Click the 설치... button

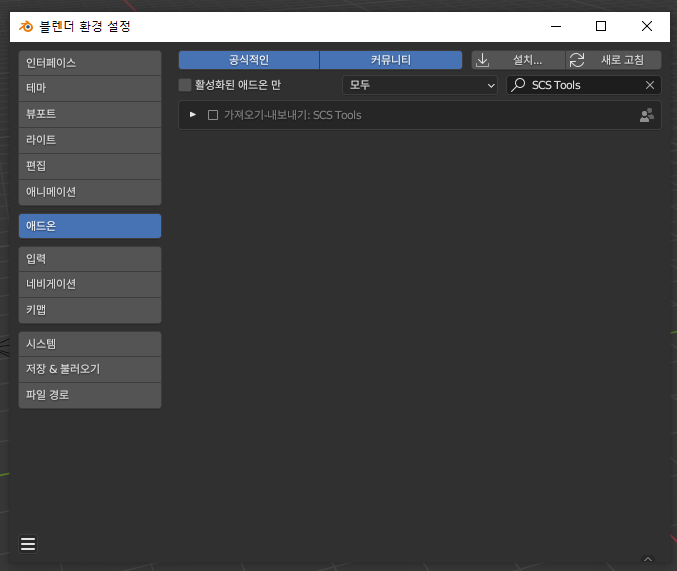(x=518, y=60)
